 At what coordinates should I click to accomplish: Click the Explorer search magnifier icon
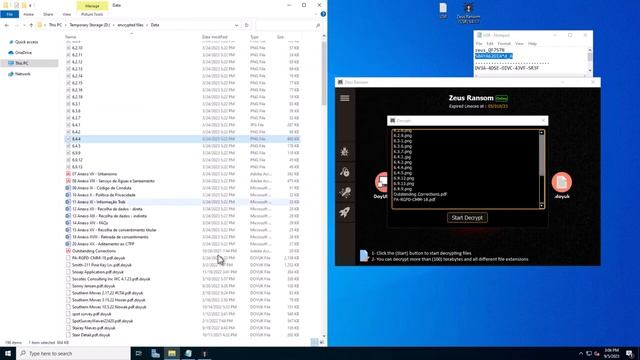click(x=318, y=25)
